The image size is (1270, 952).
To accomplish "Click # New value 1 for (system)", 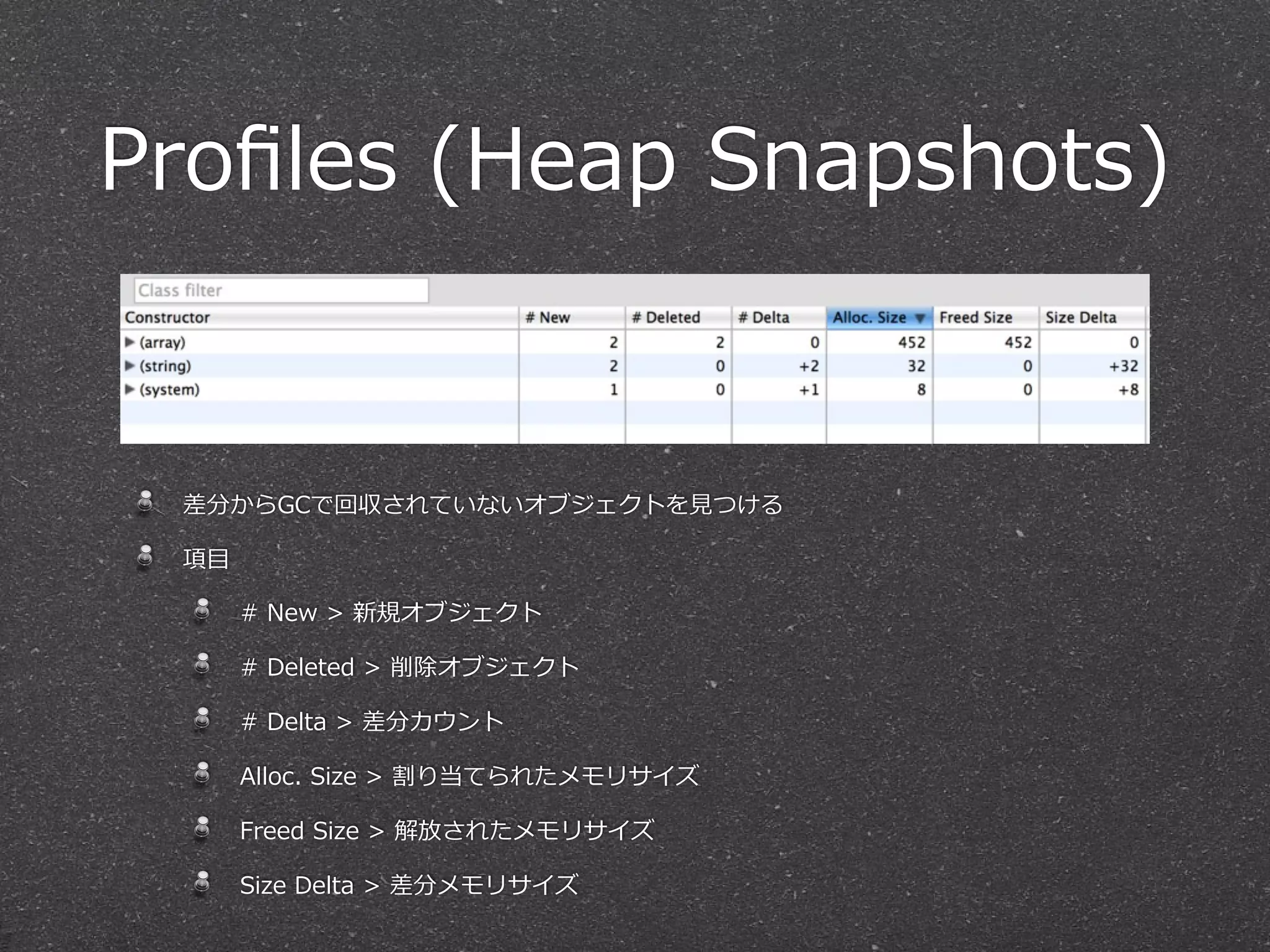I will point(614,389).
